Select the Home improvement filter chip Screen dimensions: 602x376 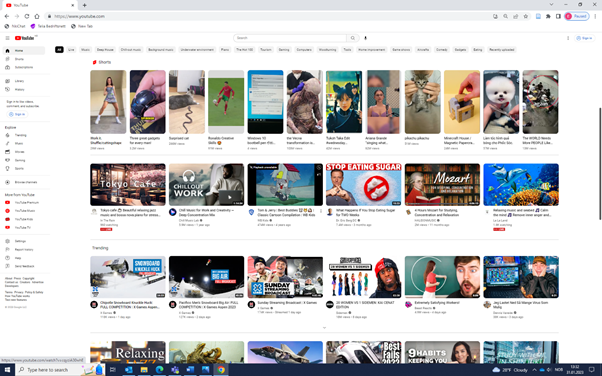pyautogui.click(x=371, y=50)
